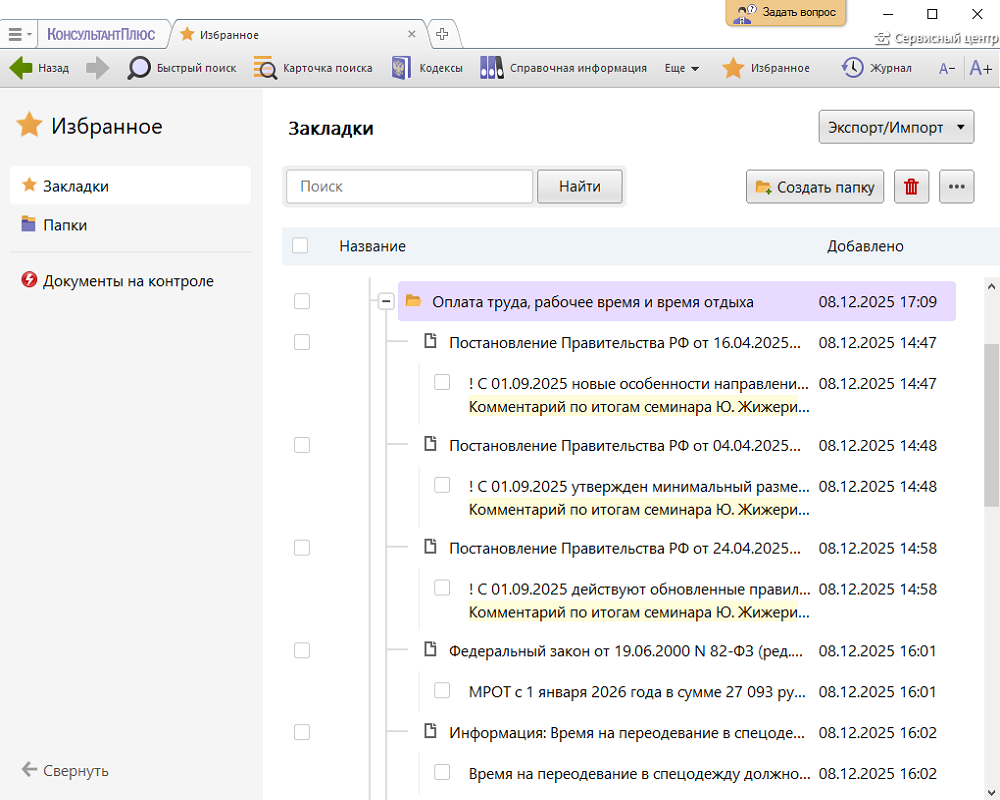Open Reference Information binders icon
Screen dimensions: 1000x800
491,68
